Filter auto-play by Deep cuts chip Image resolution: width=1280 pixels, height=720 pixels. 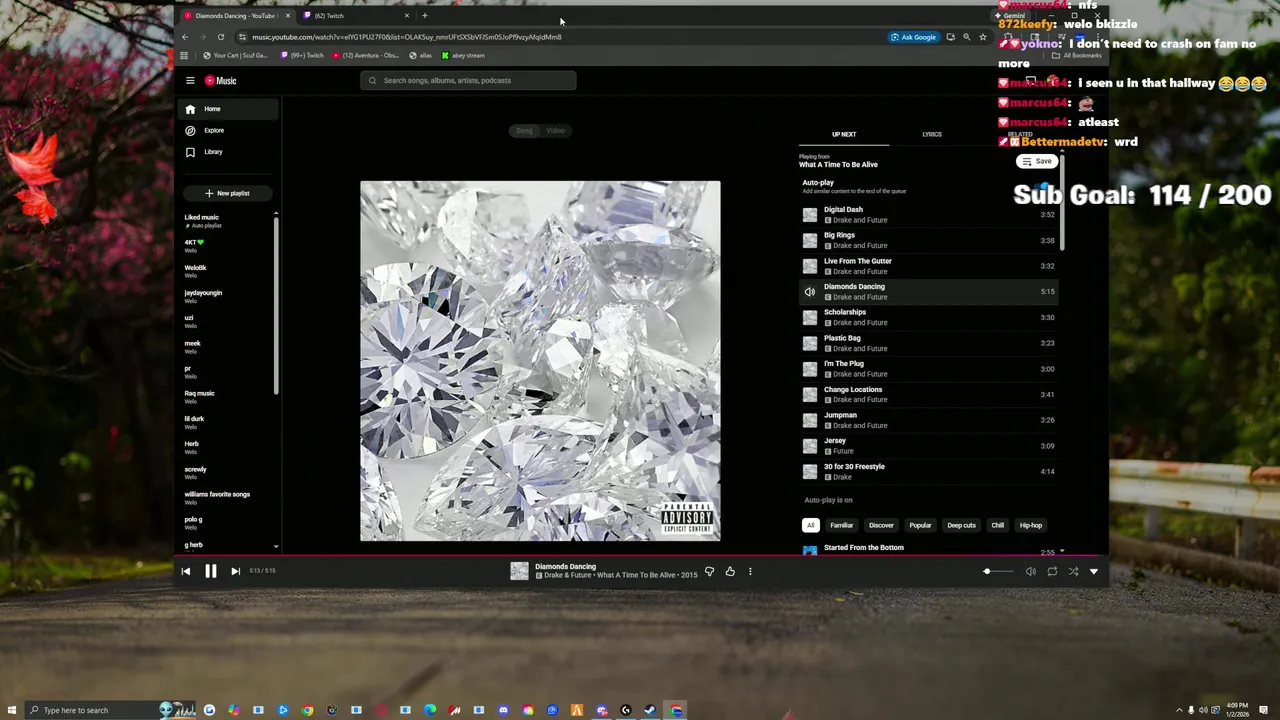pyautogui.click(x=961, y=525)
